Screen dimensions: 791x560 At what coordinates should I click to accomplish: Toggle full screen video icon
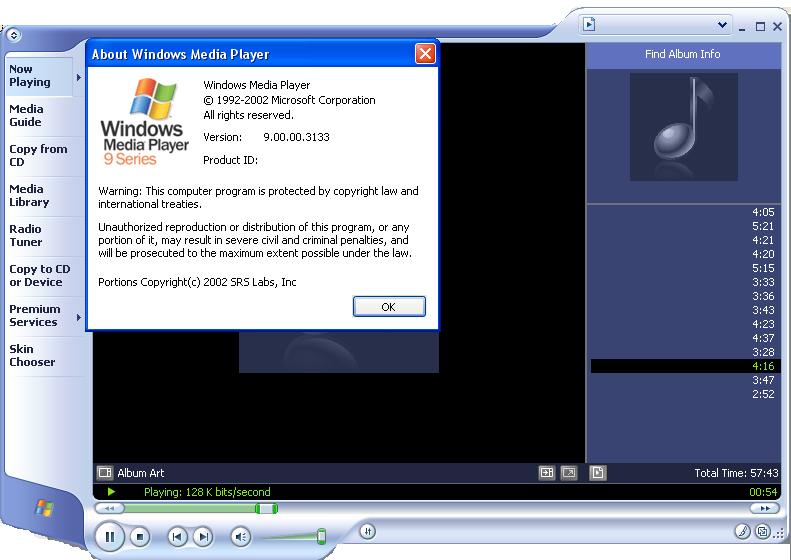click(569, 473)
